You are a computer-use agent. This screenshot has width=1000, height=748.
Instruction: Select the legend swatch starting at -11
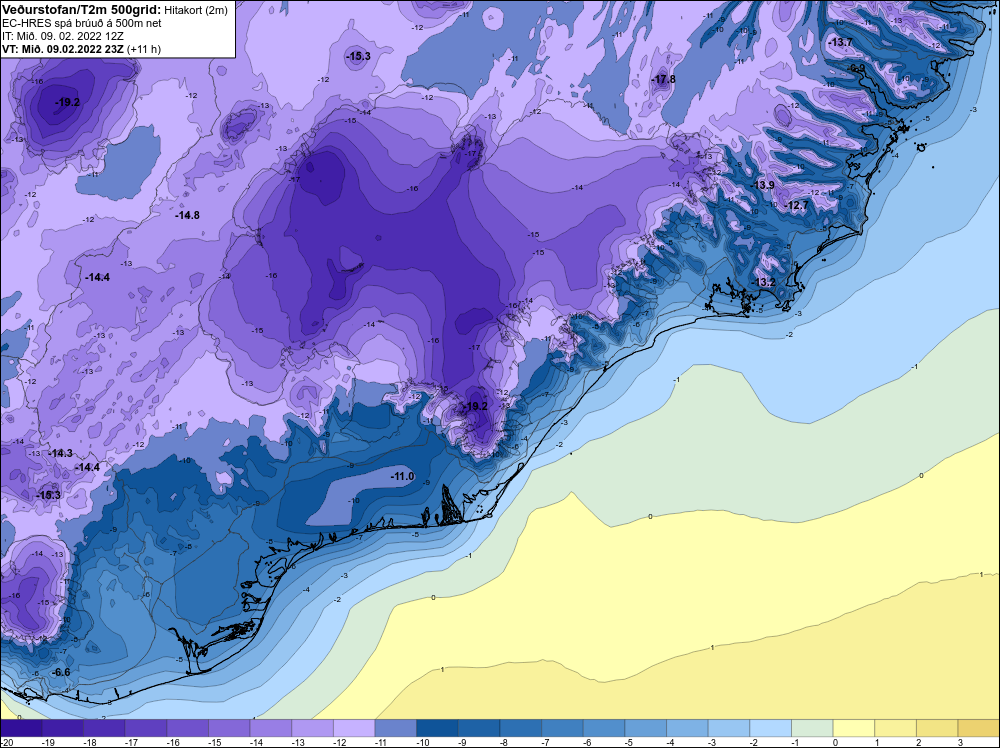pyautogui.click(x=396, y=728)
